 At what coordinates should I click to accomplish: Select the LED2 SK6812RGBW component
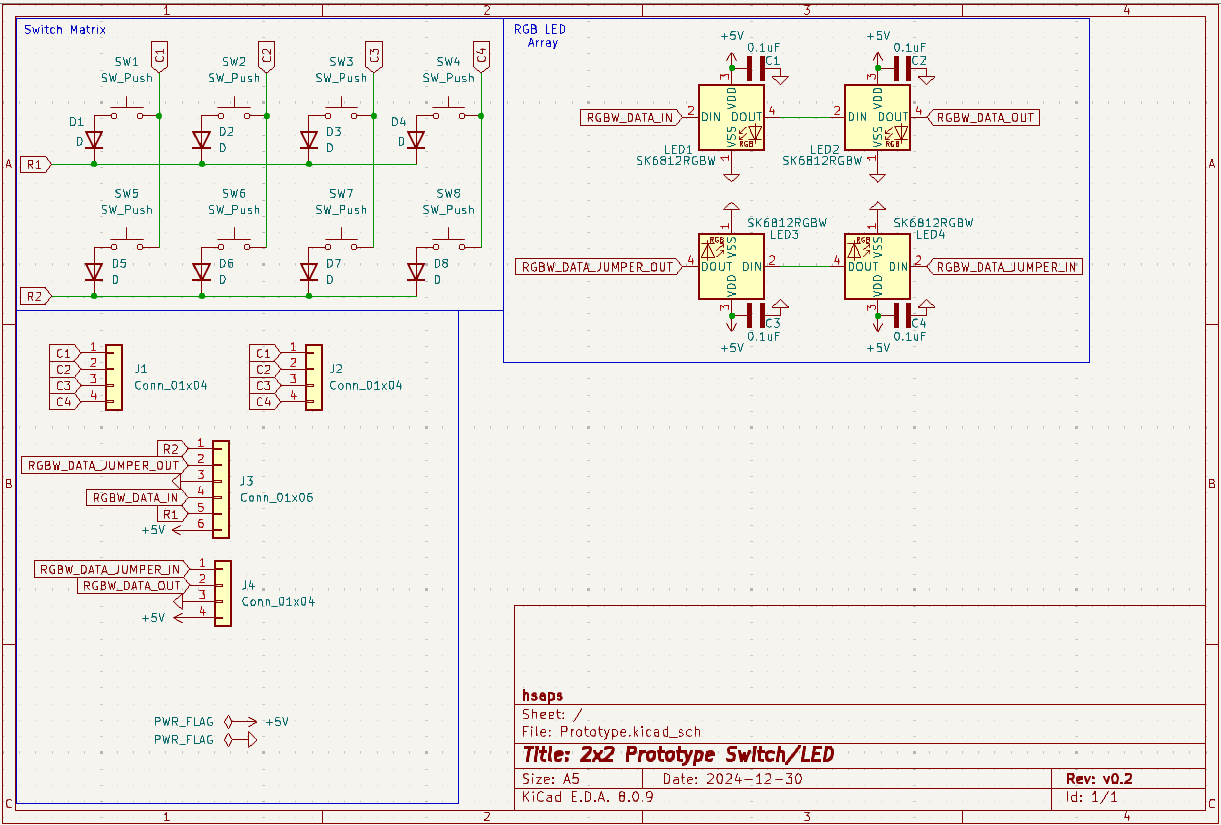pyautogui.click(x=877, y=117)
